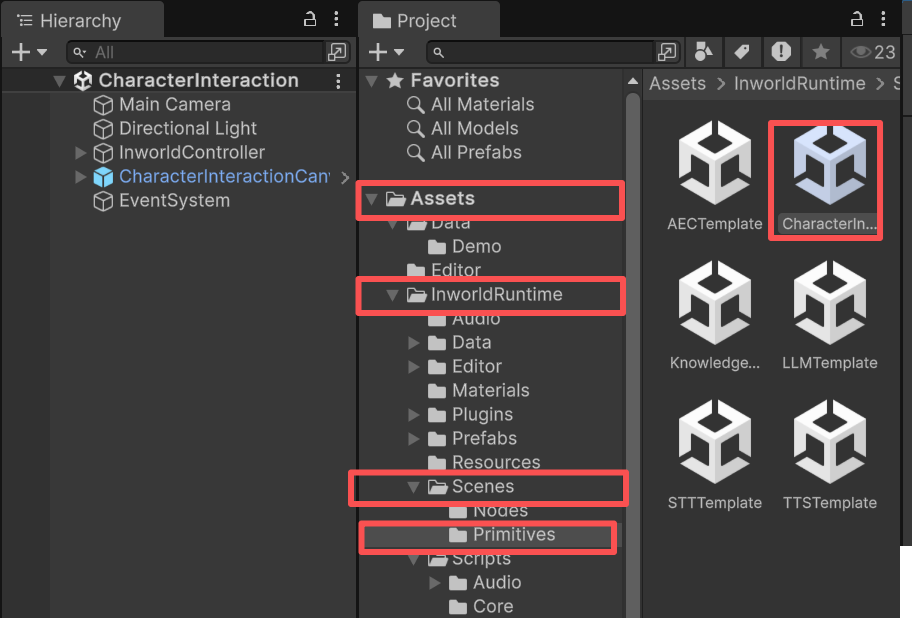Collapse the CharacterInteraction scene arrow

59,80
